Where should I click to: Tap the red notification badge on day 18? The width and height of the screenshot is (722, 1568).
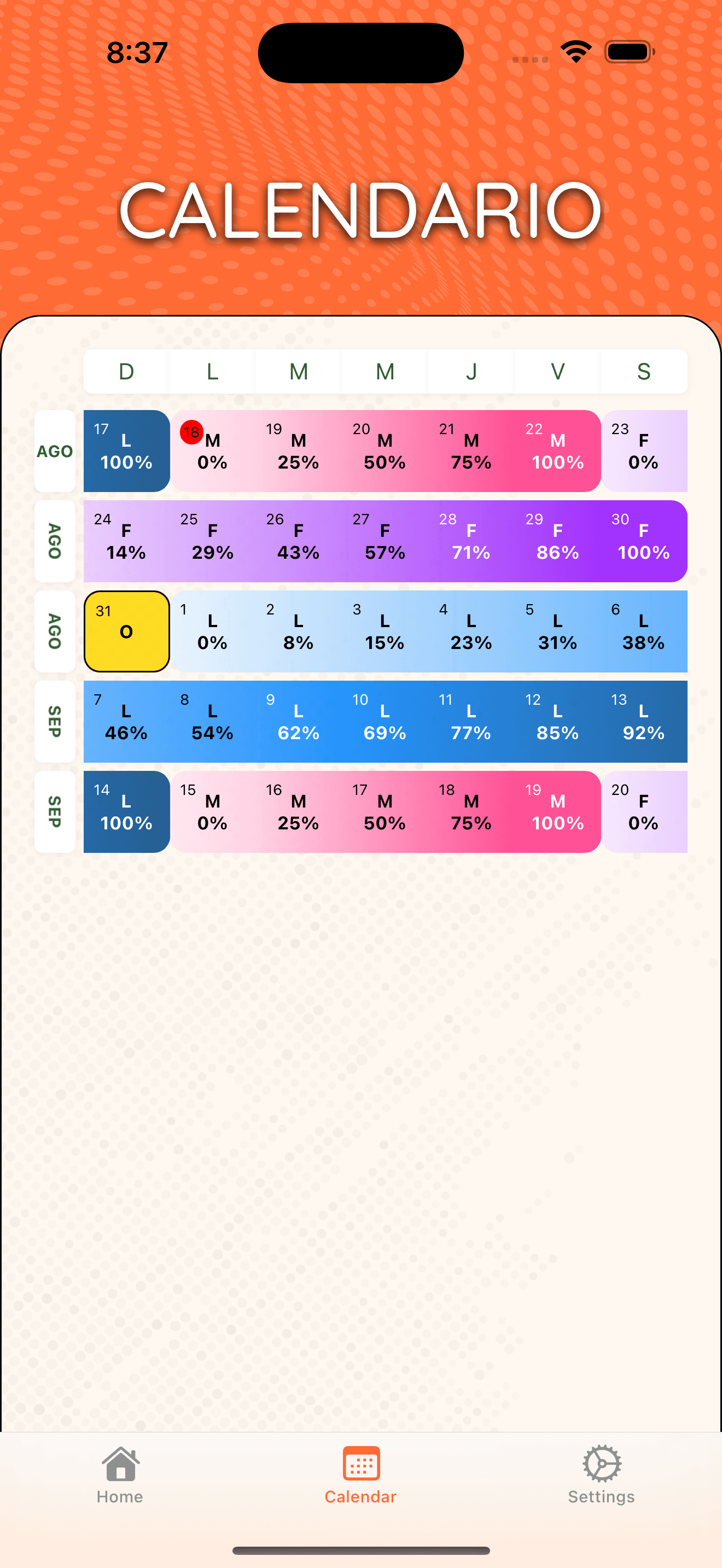[x=191, y=434]
